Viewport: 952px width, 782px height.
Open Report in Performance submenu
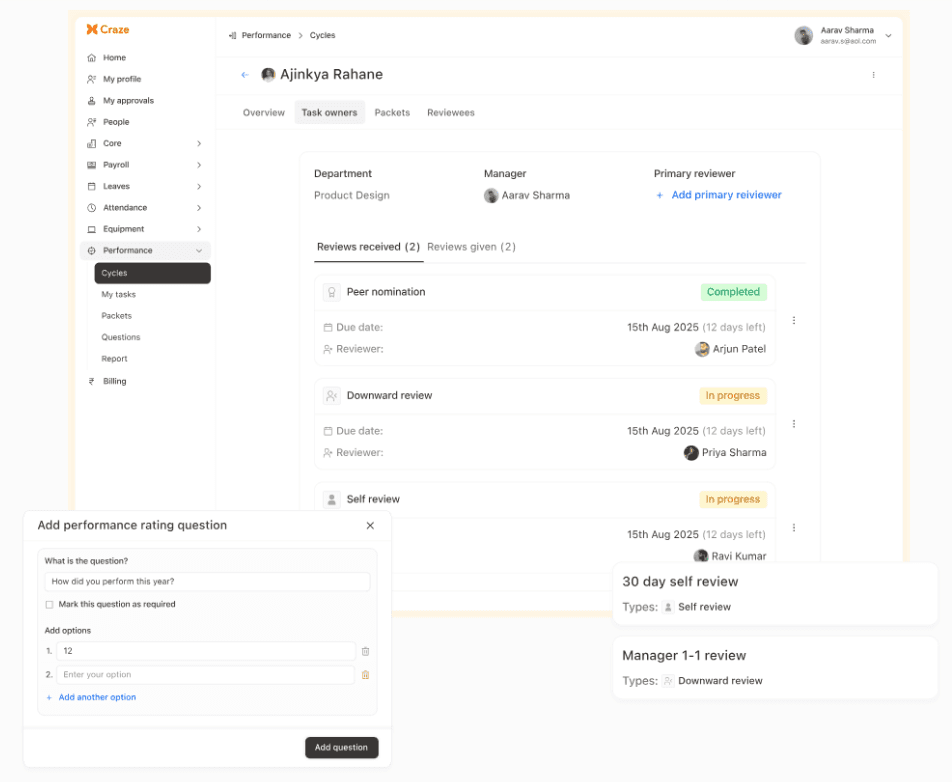114,359
